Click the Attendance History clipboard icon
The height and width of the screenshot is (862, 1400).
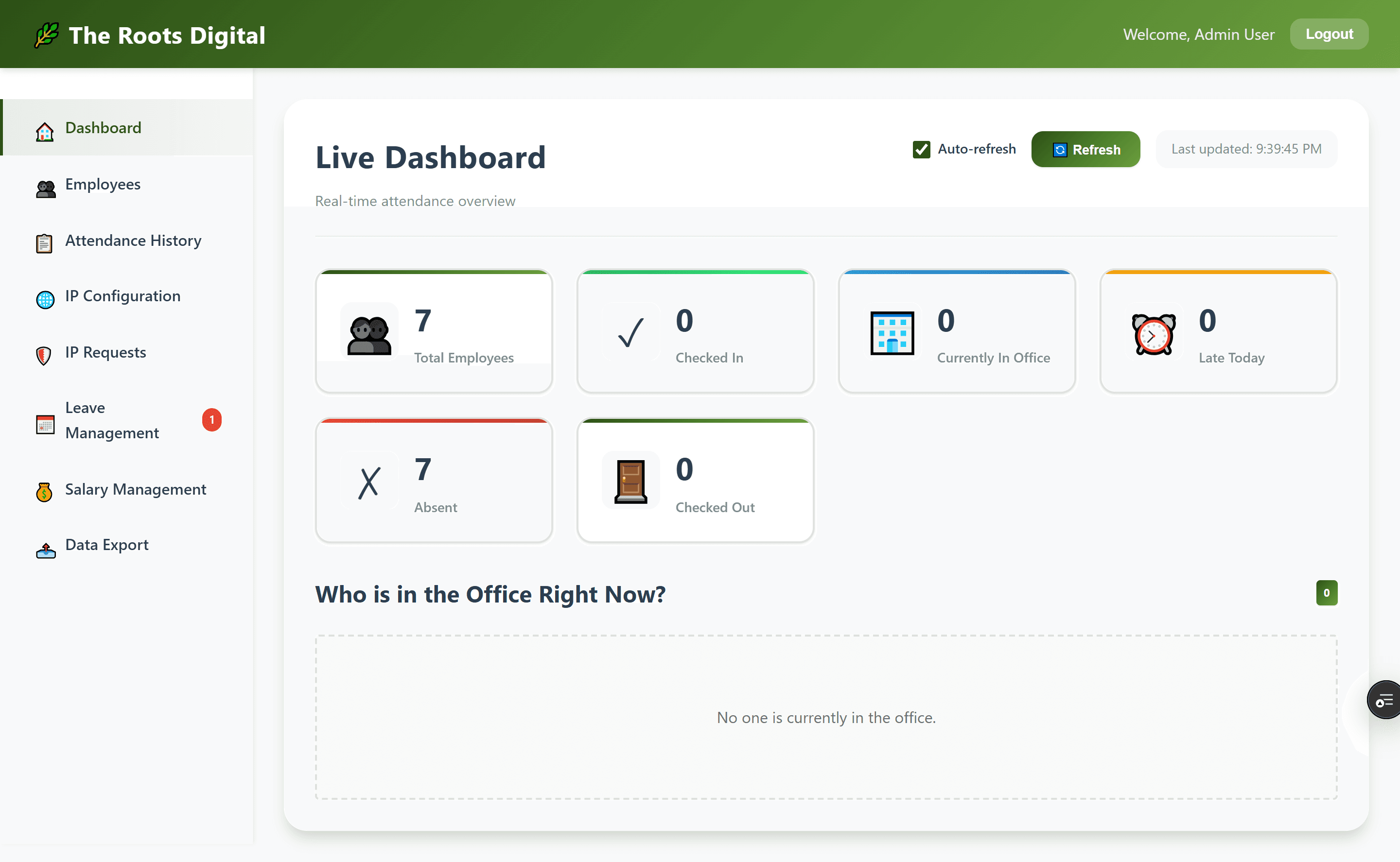(44, 244)
